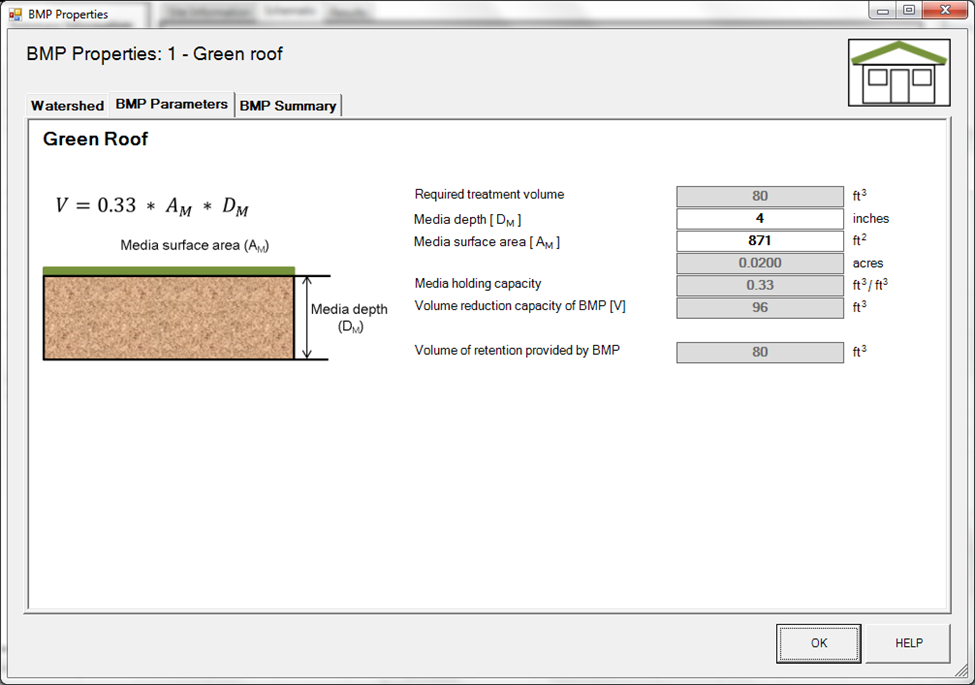Image resolution: width=975 pixels, height=685 pixels.
Task: Maximize the BMP Properties window
Action: 908,11
